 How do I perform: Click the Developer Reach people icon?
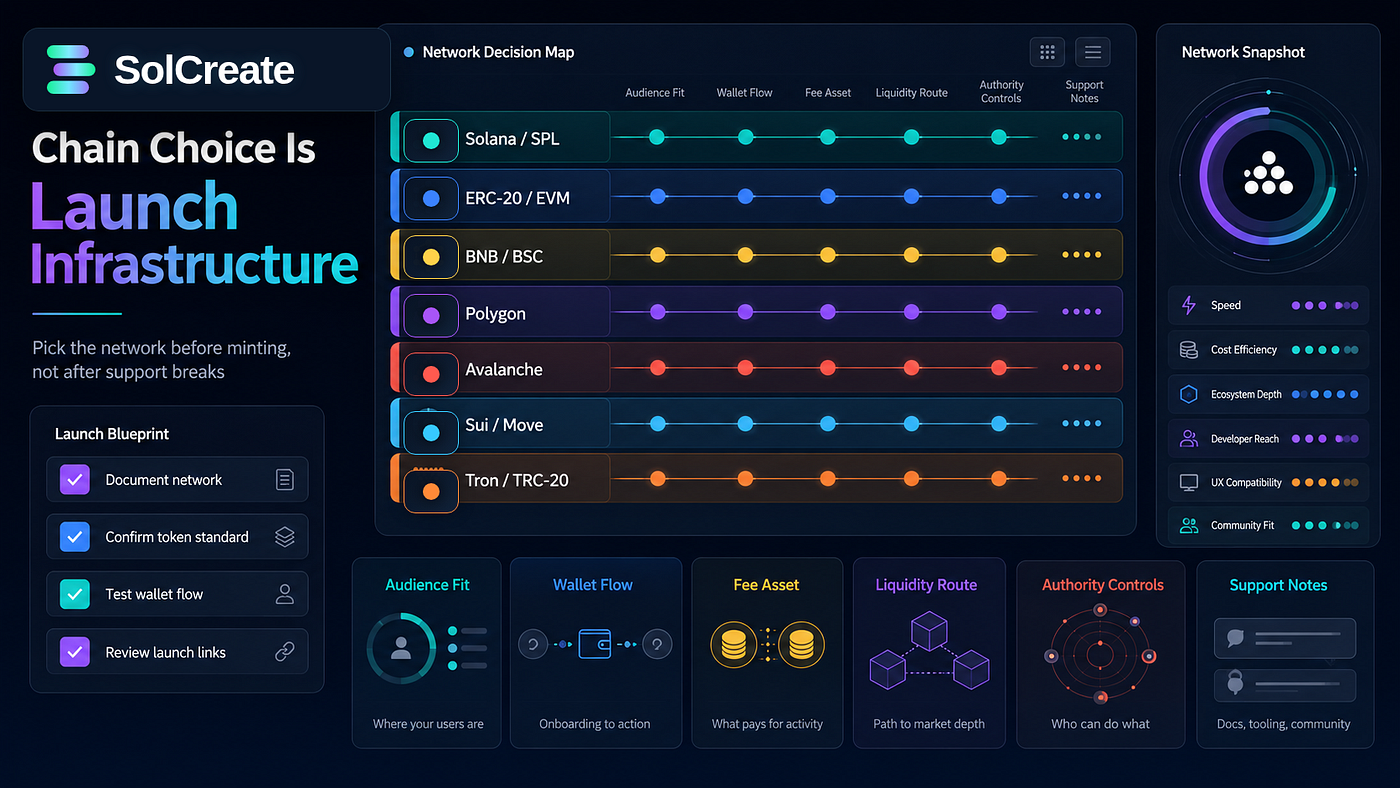(x=1189, y=438)
